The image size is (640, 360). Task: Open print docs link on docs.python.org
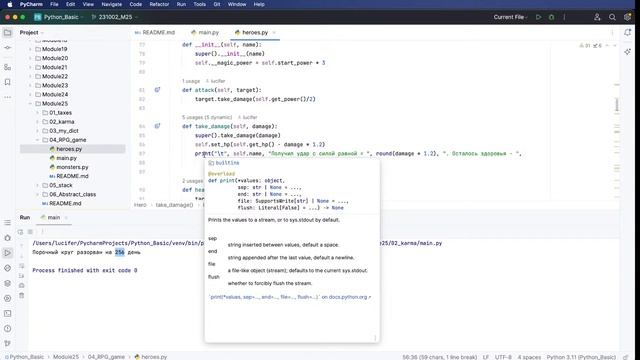click(x=290, y=297)
